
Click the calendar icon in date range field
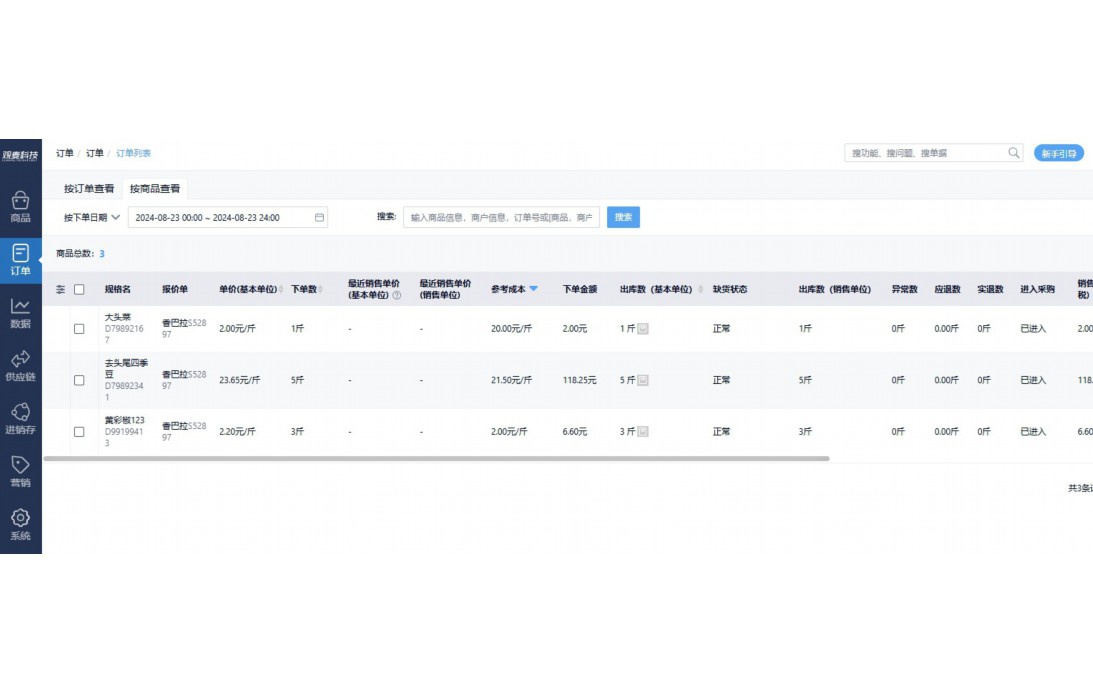tap(319, 217)
